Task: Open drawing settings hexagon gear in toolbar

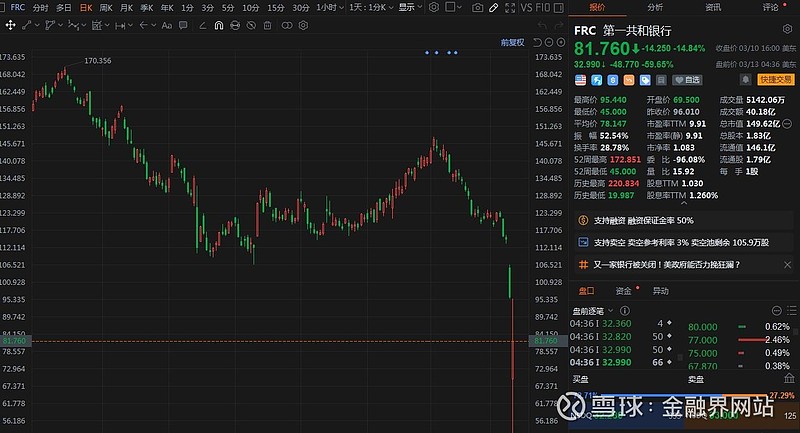Action: pos(304,25)
